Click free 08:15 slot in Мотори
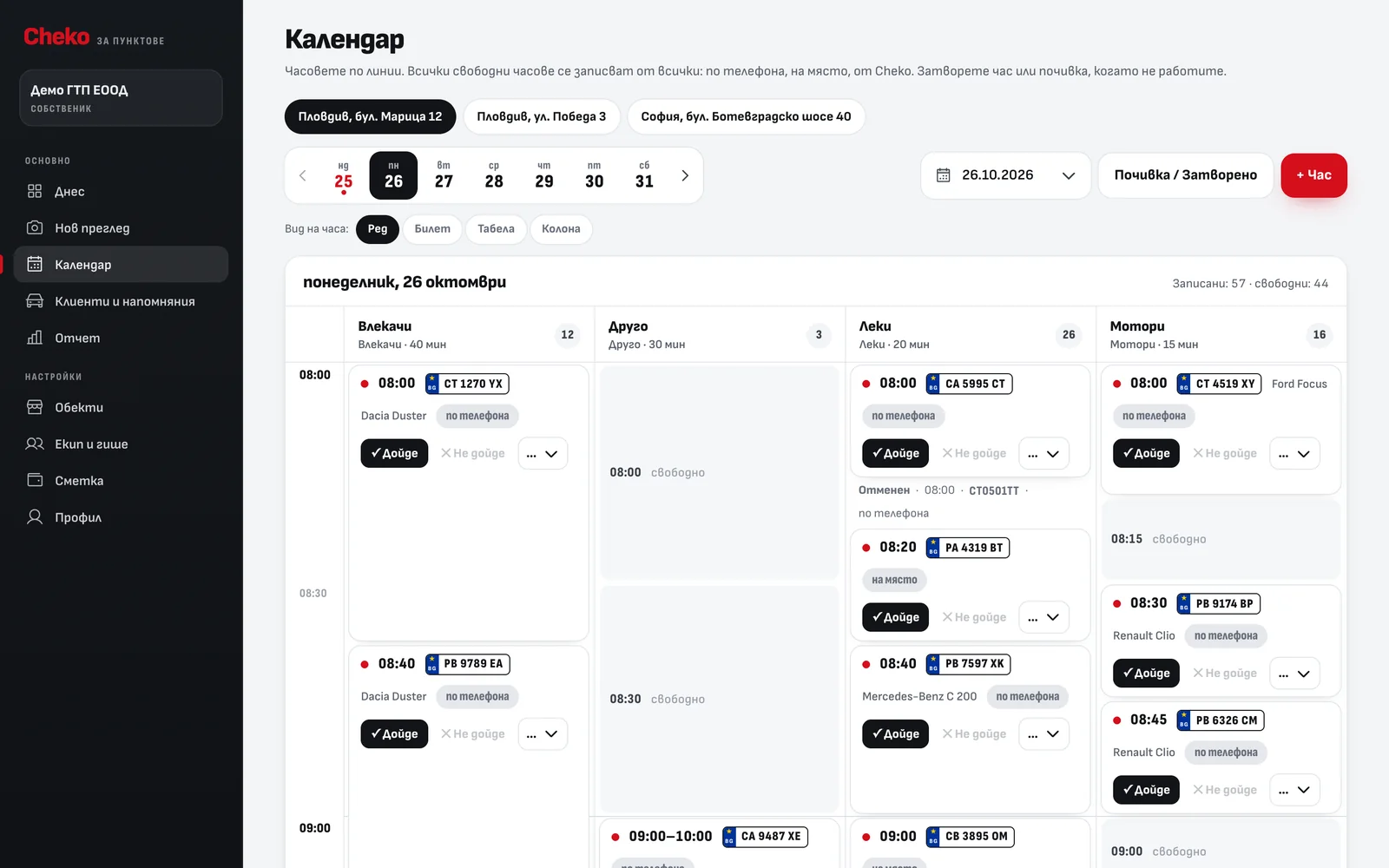Screen dimensions: 1389x868 (1221, 539)
